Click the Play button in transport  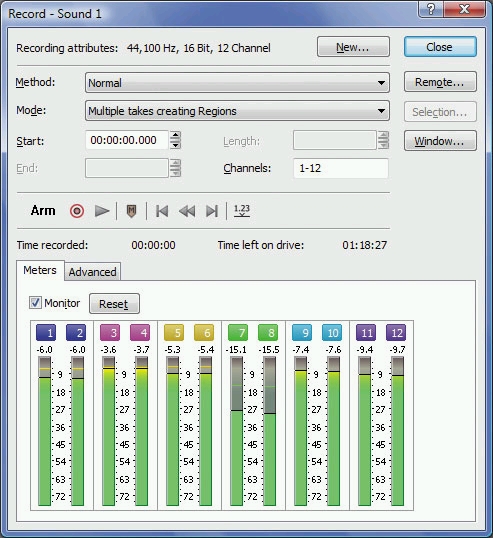(102, 211)
